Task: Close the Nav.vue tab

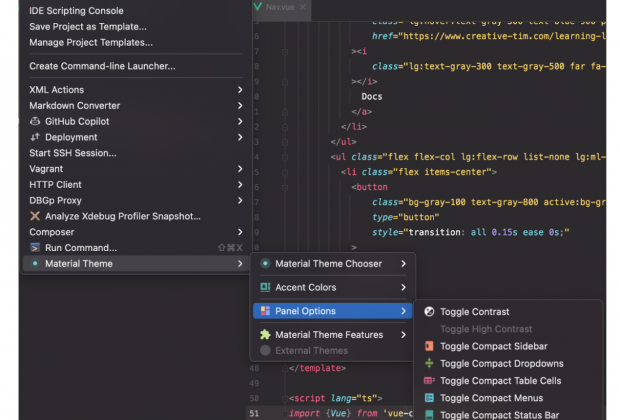Action: [x=302, y=7]
